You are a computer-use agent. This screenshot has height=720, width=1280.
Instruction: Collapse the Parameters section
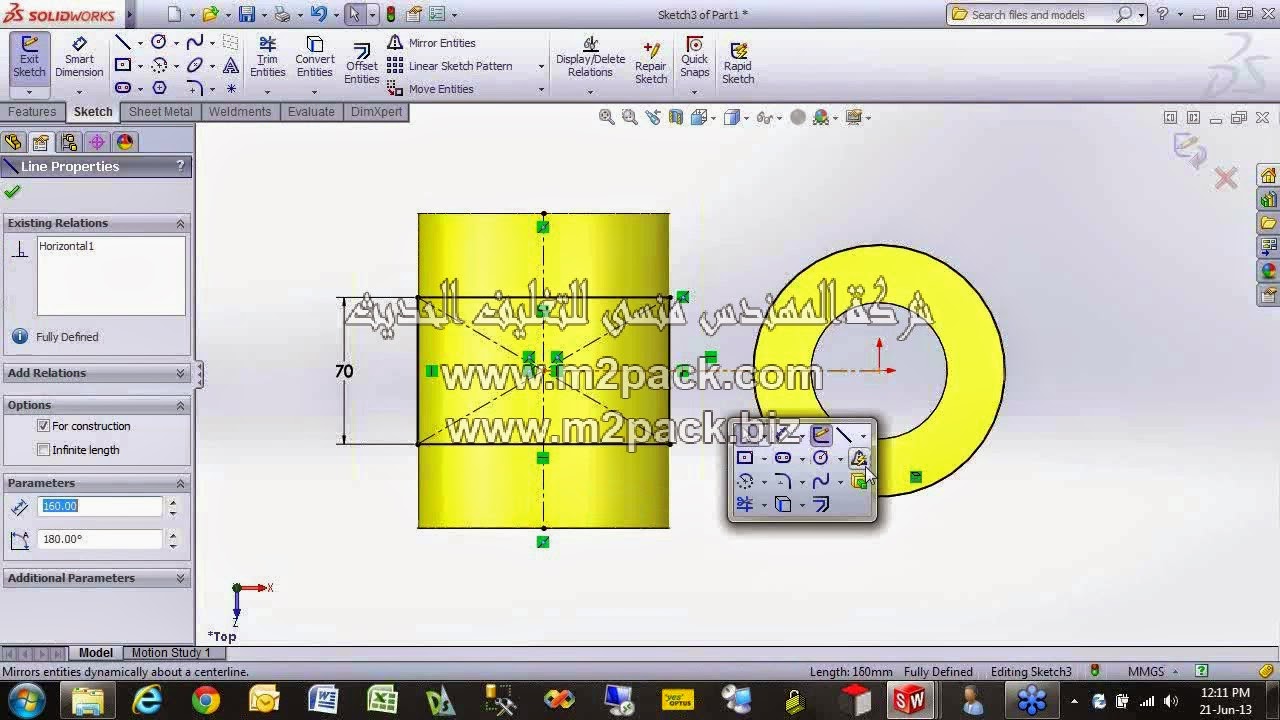(180, 483)
